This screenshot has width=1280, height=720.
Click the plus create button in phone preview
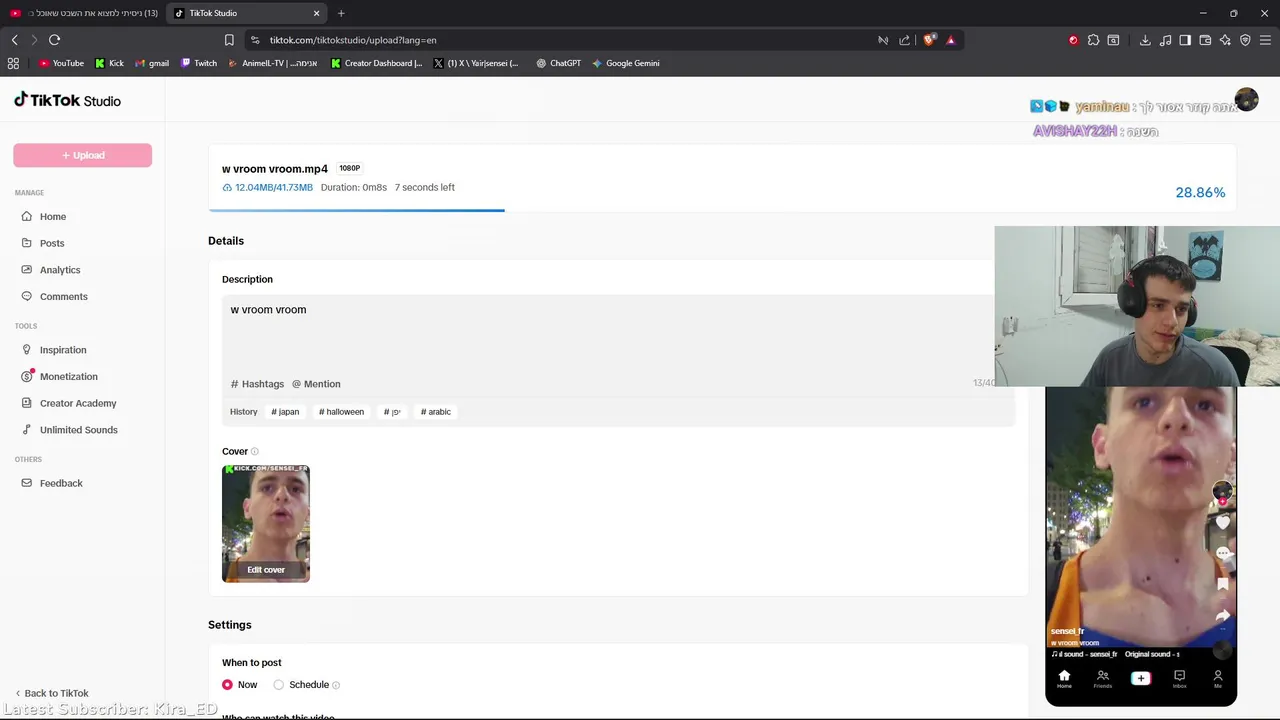point(1140,678)
